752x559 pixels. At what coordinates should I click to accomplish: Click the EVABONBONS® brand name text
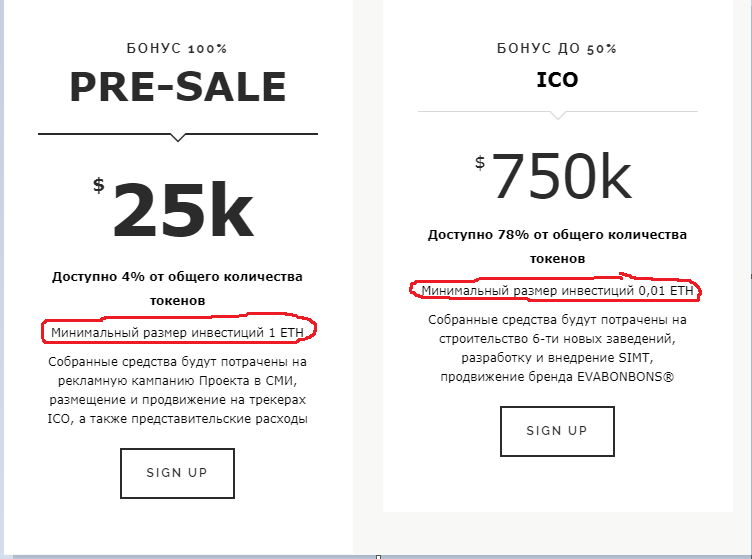[x=625, y=377]
